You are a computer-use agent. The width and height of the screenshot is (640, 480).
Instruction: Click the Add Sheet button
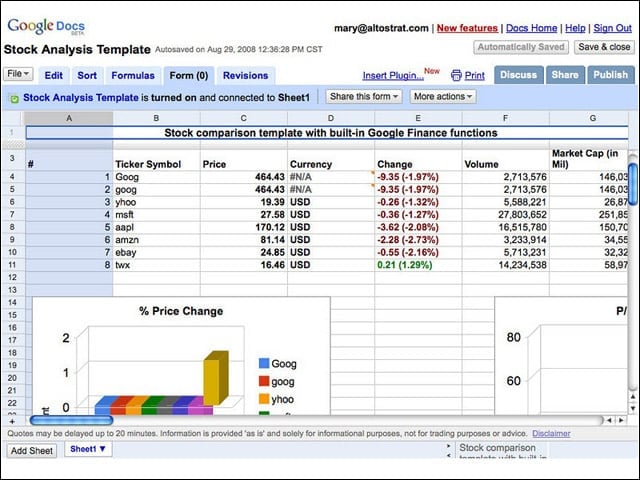coord(32,451)
